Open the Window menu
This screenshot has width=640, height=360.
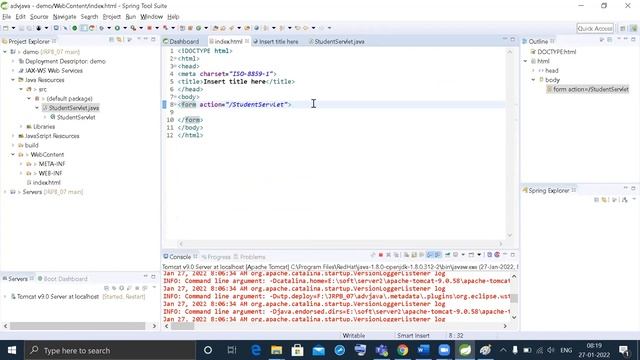tap(151, 17)
